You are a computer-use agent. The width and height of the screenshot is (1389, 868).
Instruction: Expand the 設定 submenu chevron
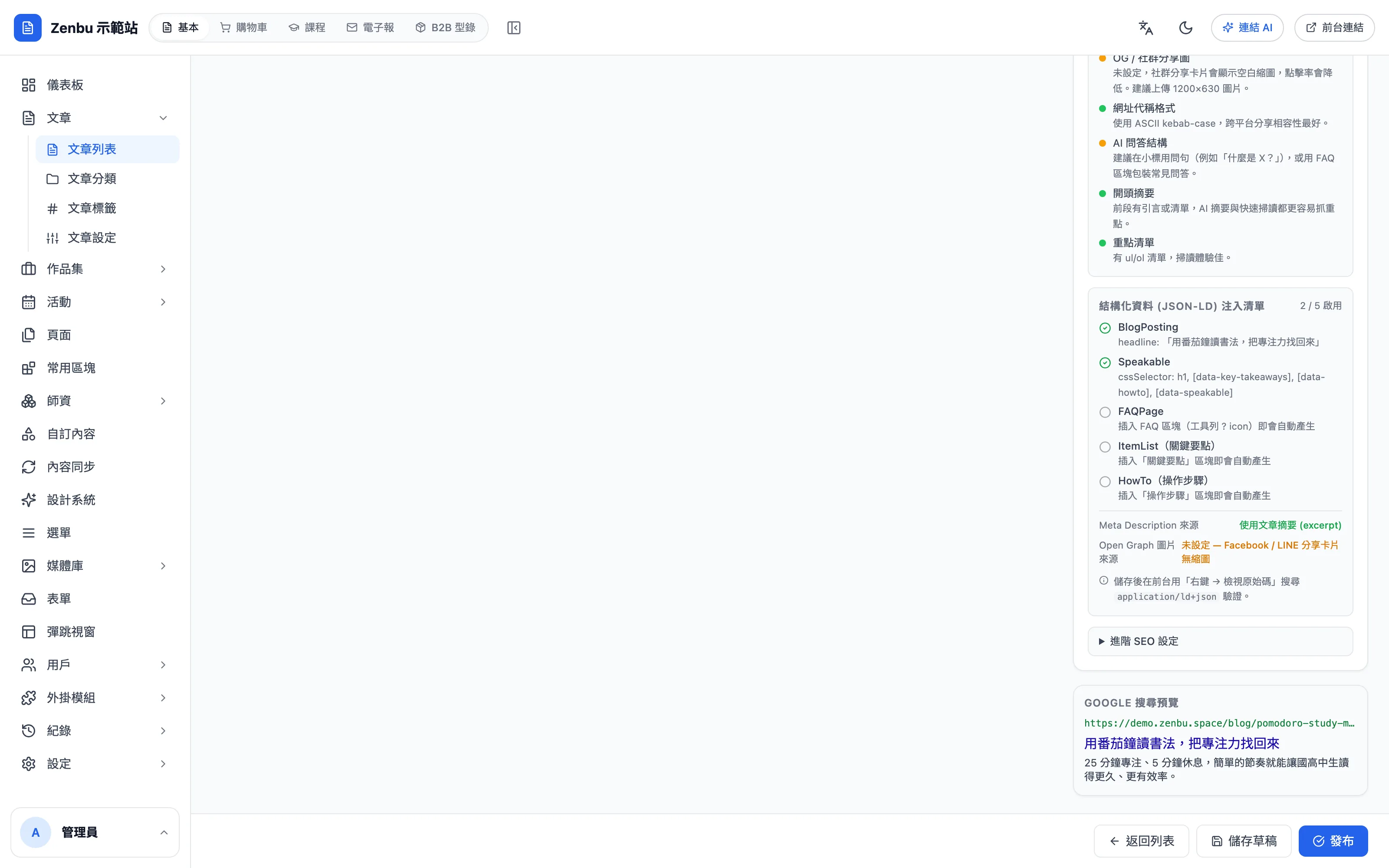click(163, 764)
